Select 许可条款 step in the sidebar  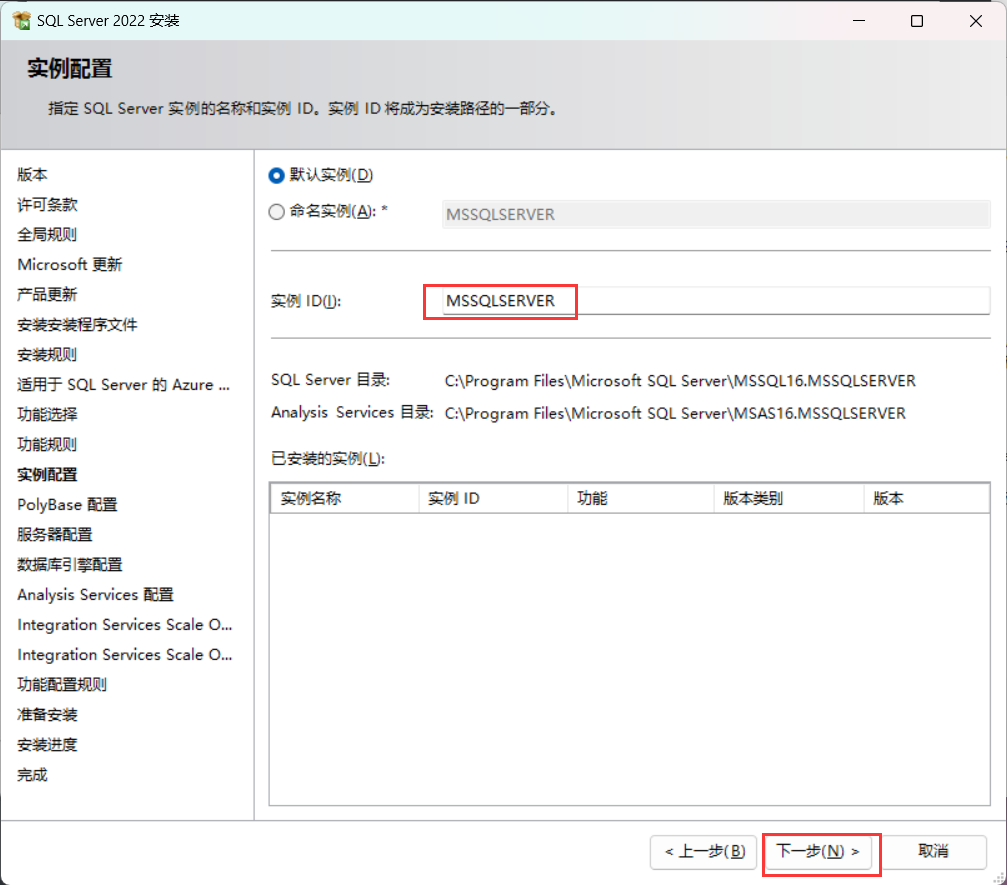(x=47, y=205)
